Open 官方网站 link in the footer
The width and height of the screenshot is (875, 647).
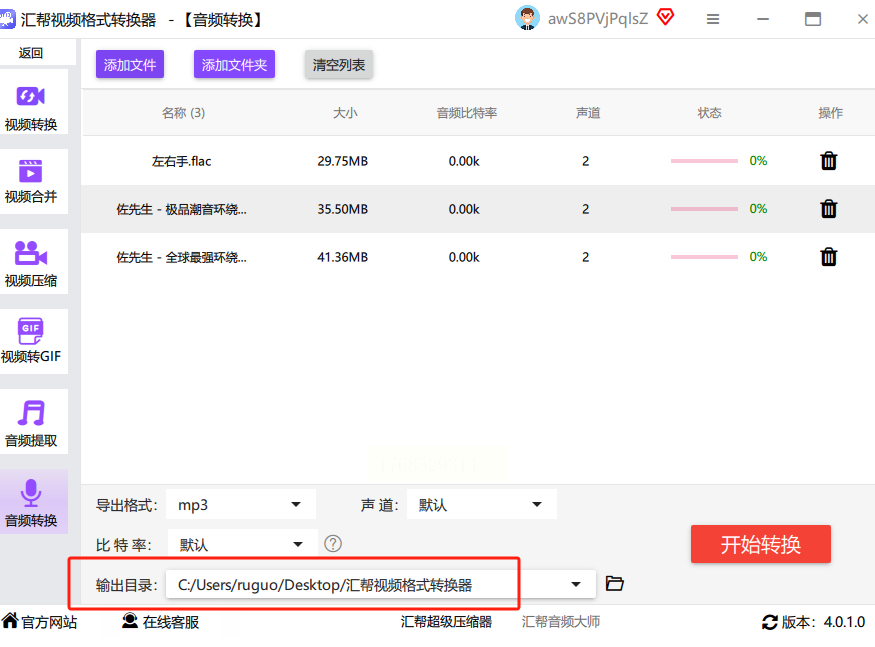[x=40, y=622]
